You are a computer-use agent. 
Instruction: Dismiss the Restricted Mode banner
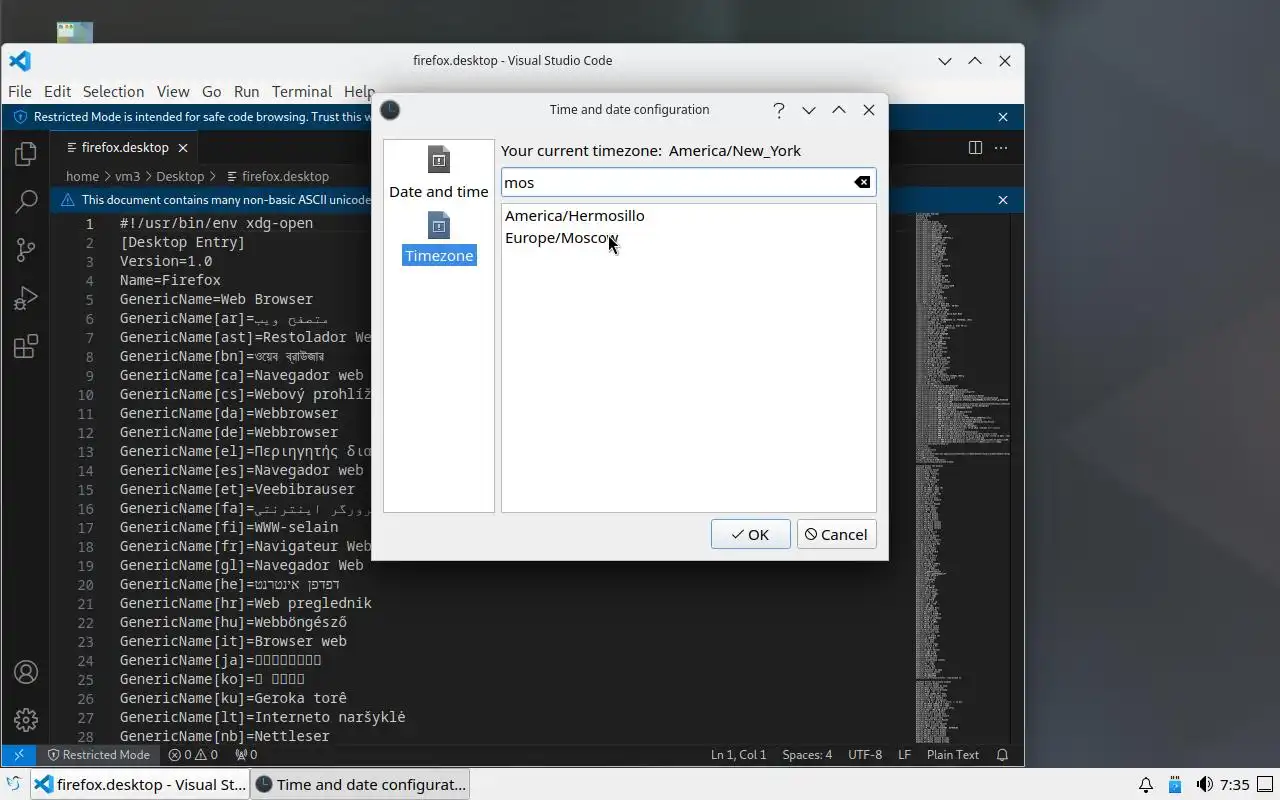pos(1003,117)
